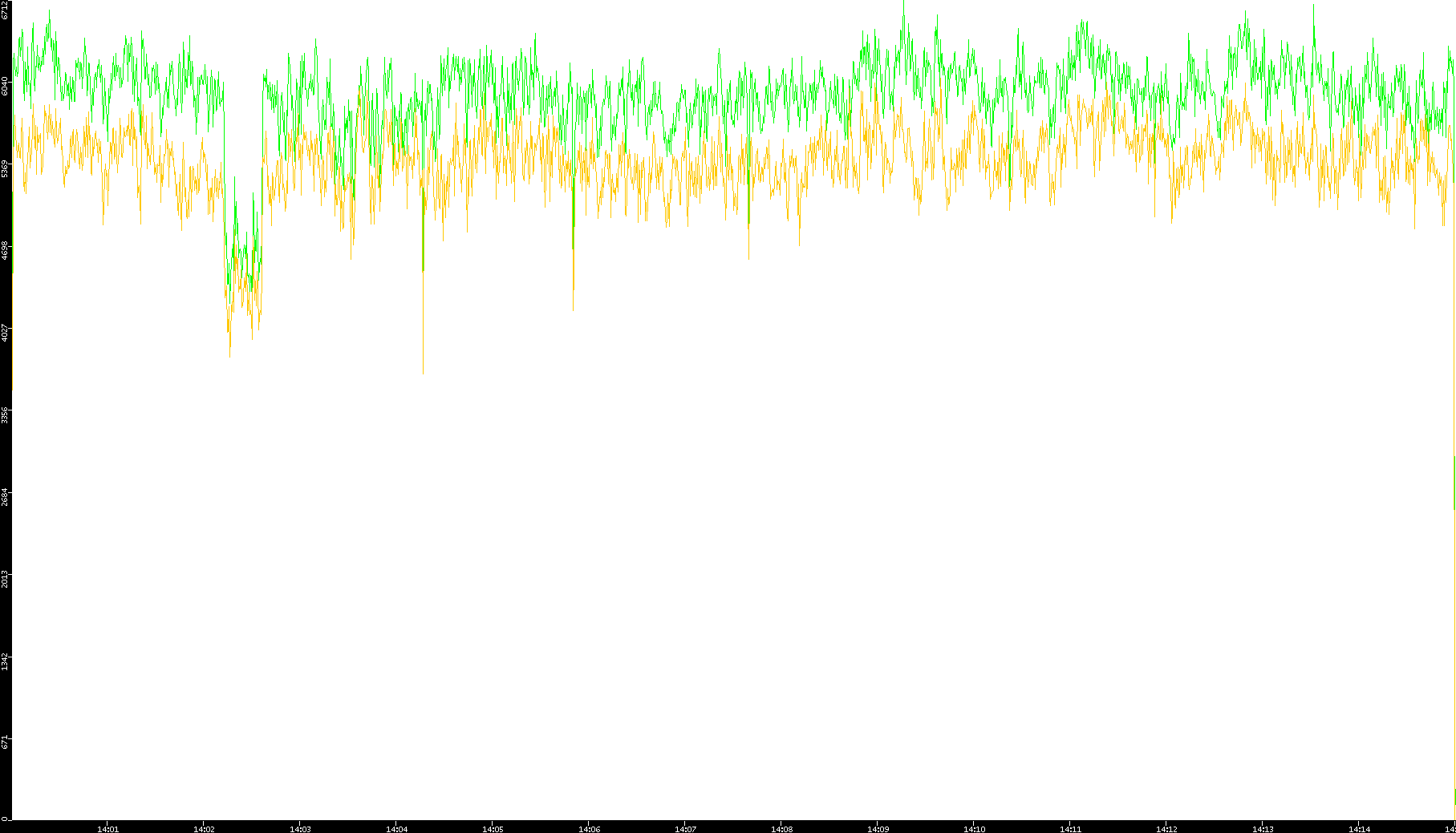Click the 6712 maximum value axis label

pos(6,10)
